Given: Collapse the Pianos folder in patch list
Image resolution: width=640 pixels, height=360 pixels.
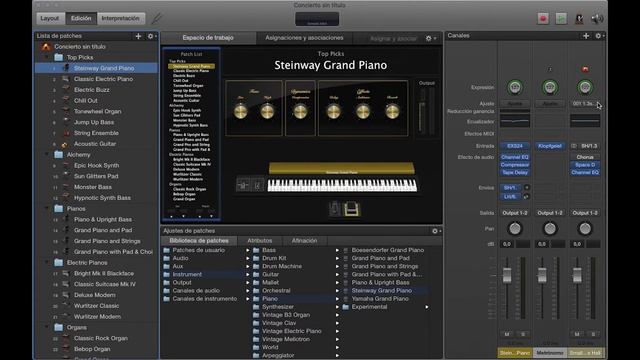Looking at the screenshot, I should tap(47, 209).
